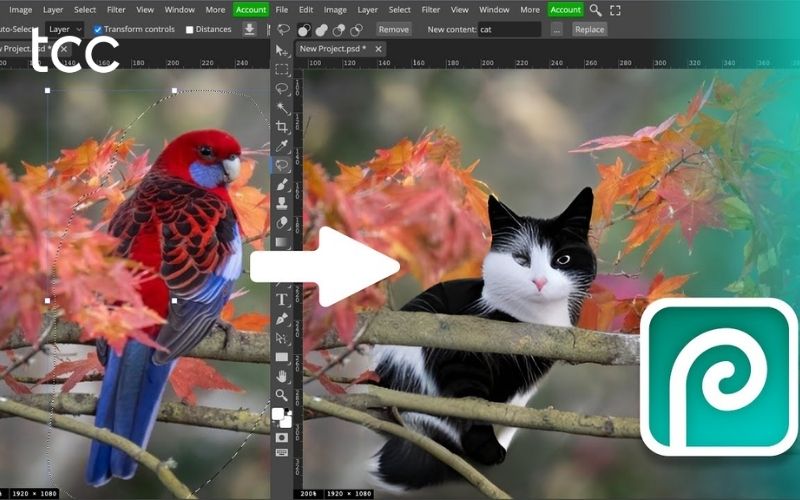The height and width of the screenshot is (500, 800).
Task: Enable the Distances checkbox
Action: [x=189, y=30]
